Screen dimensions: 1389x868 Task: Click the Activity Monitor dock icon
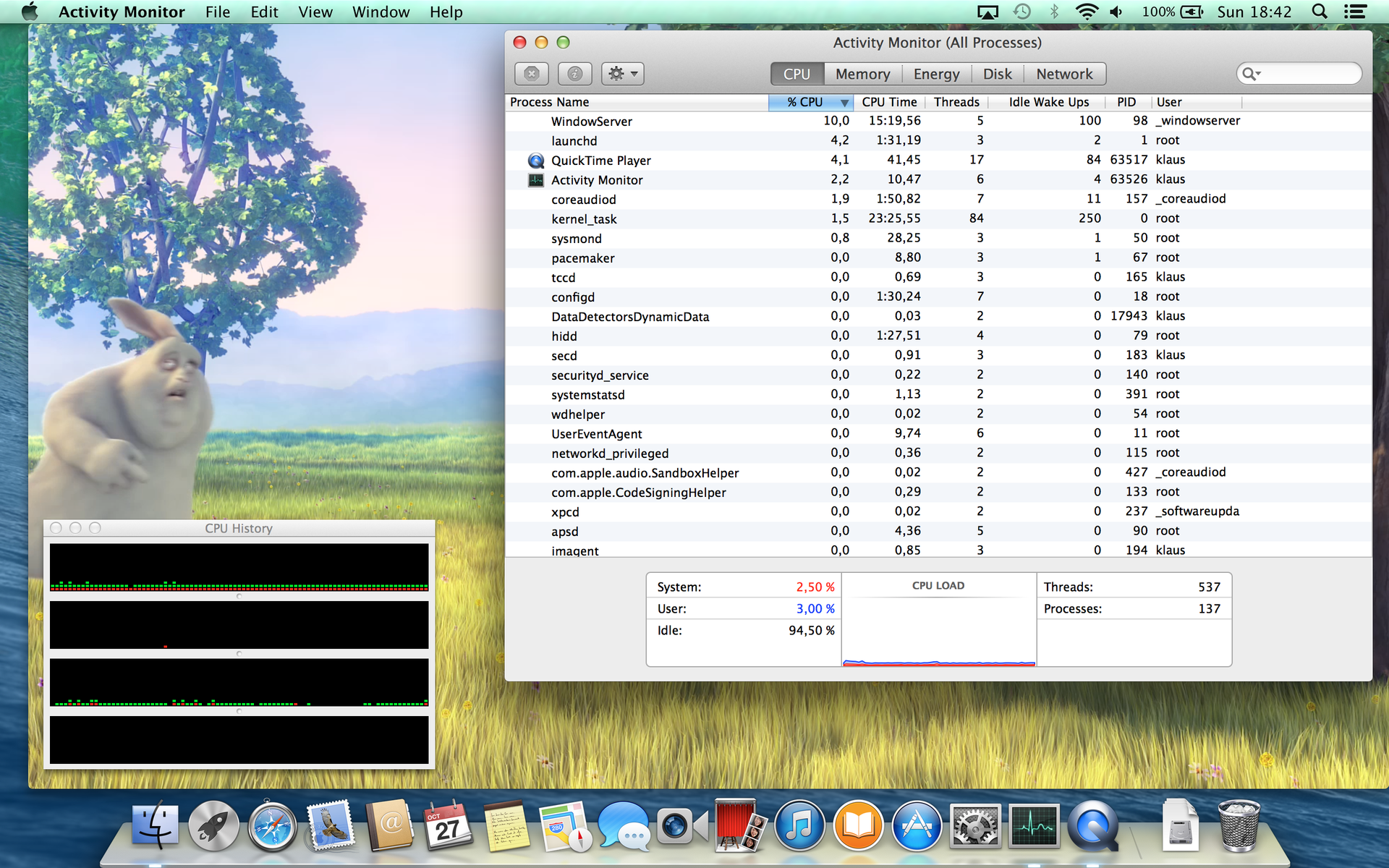[x=1035, y=827]
